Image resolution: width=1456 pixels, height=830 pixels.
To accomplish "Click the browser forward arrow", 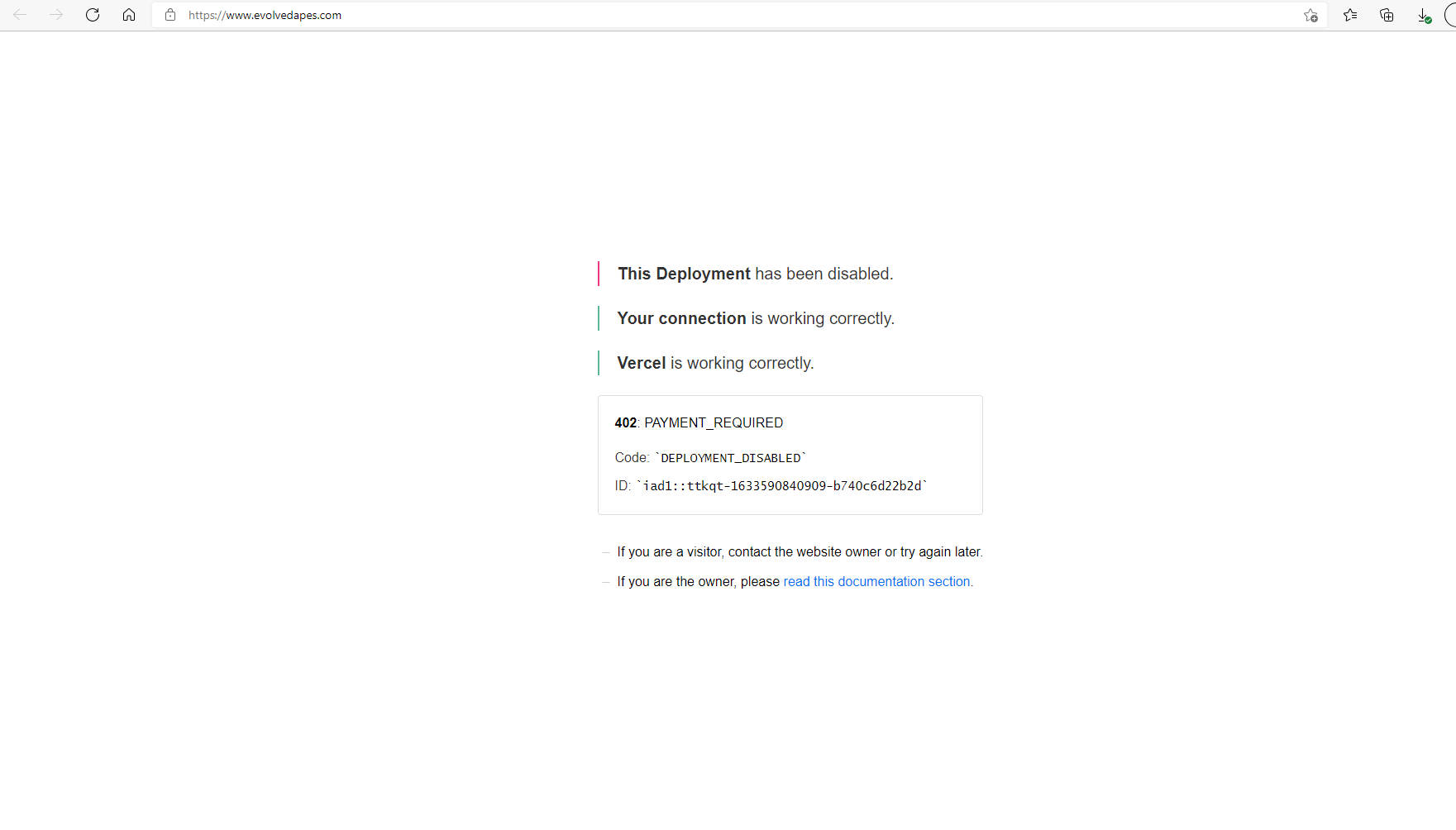I will pos(56,15).
